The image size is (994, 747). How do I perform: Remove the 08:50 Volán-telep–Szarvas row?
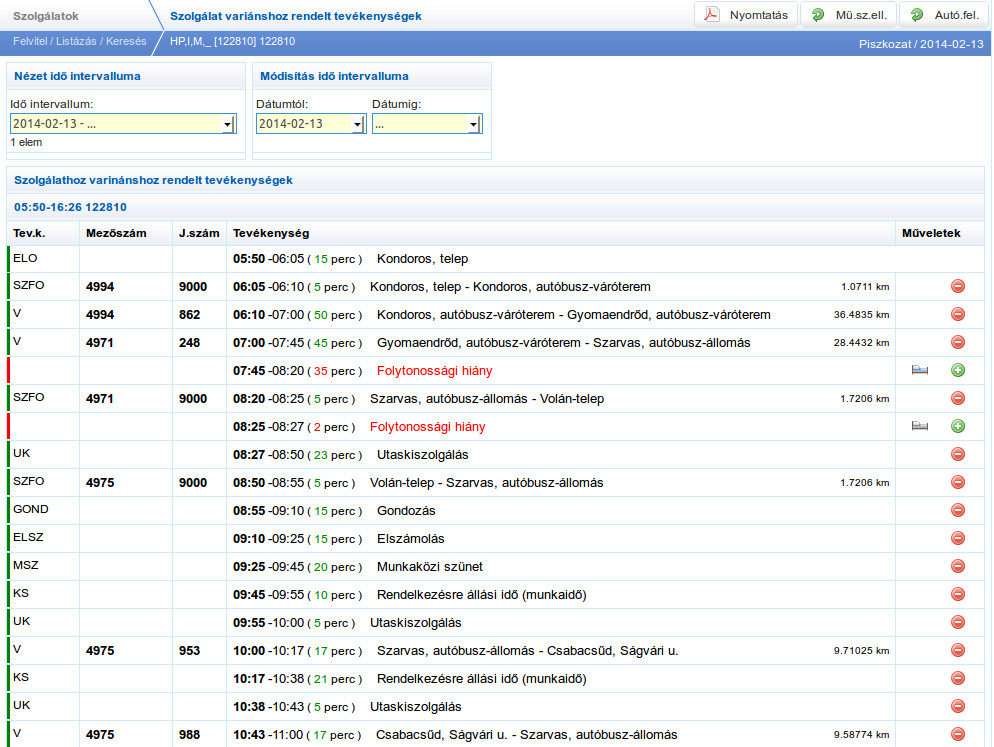point(958,483)
